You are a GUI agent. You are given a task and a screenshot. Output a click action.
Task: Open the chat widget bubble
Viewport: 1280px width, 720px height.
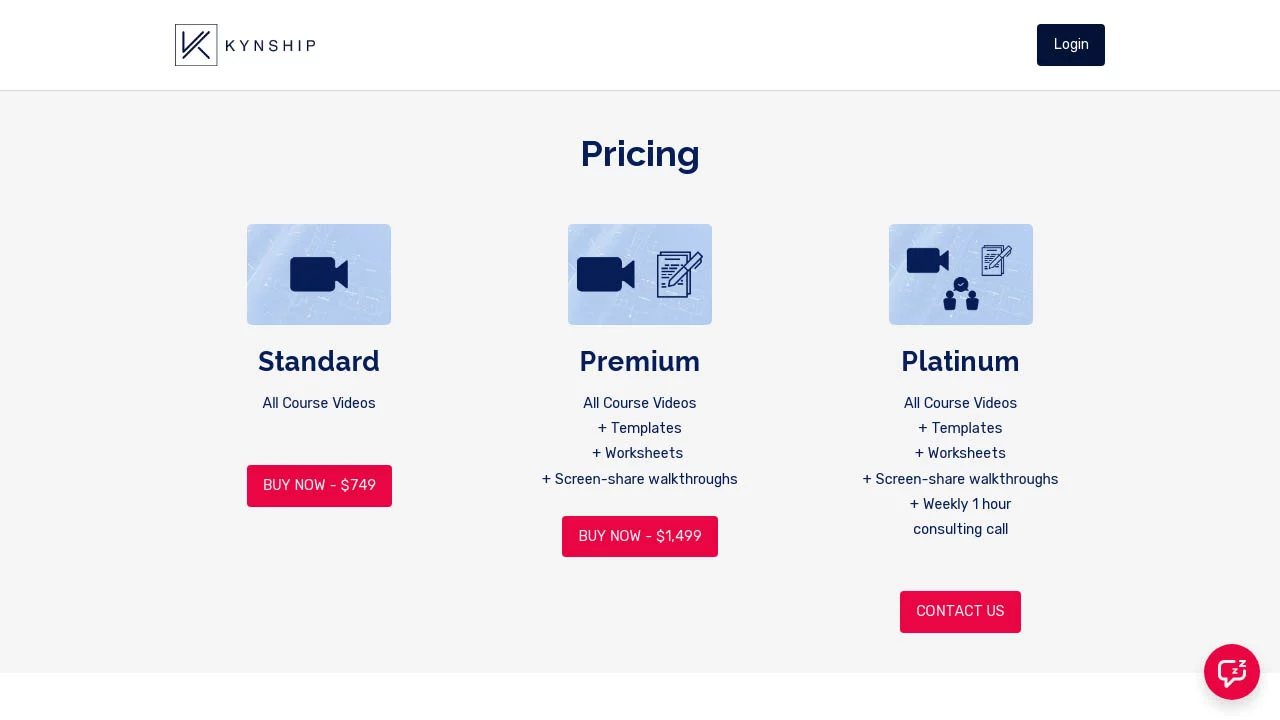click(1231, 672)
